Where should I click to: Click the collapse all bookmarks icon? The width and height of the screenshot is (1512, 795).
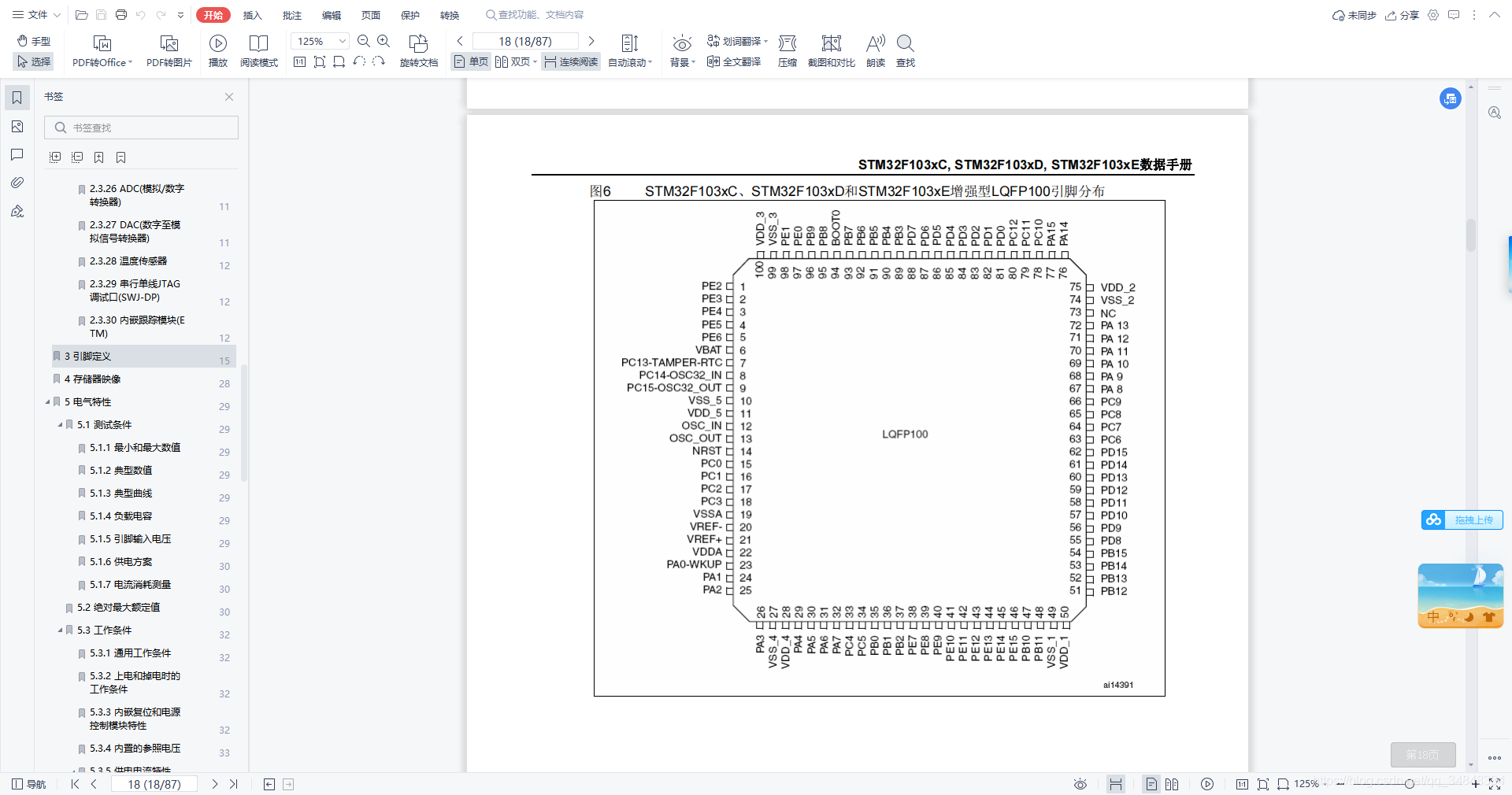pyautogui.click(x=77, y=157)
